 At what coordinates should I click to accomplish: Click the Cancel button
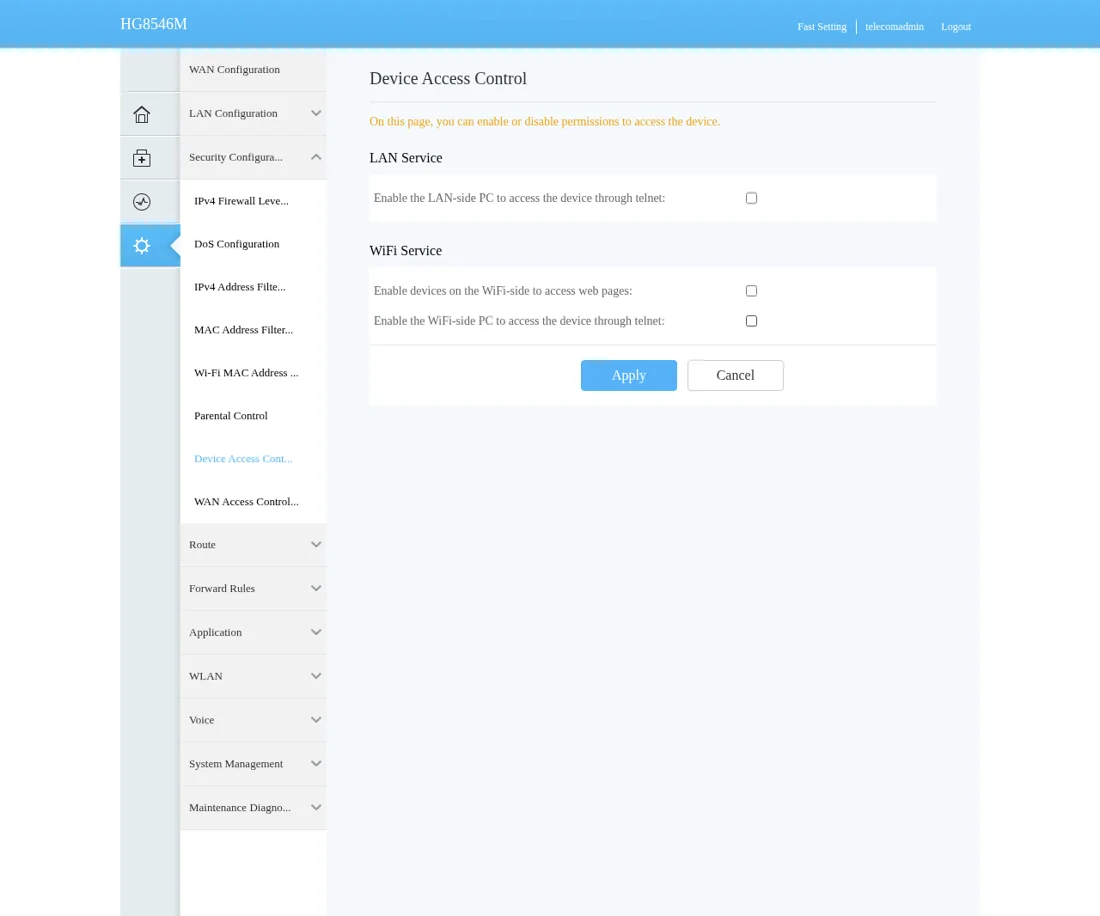click(735, 375)
